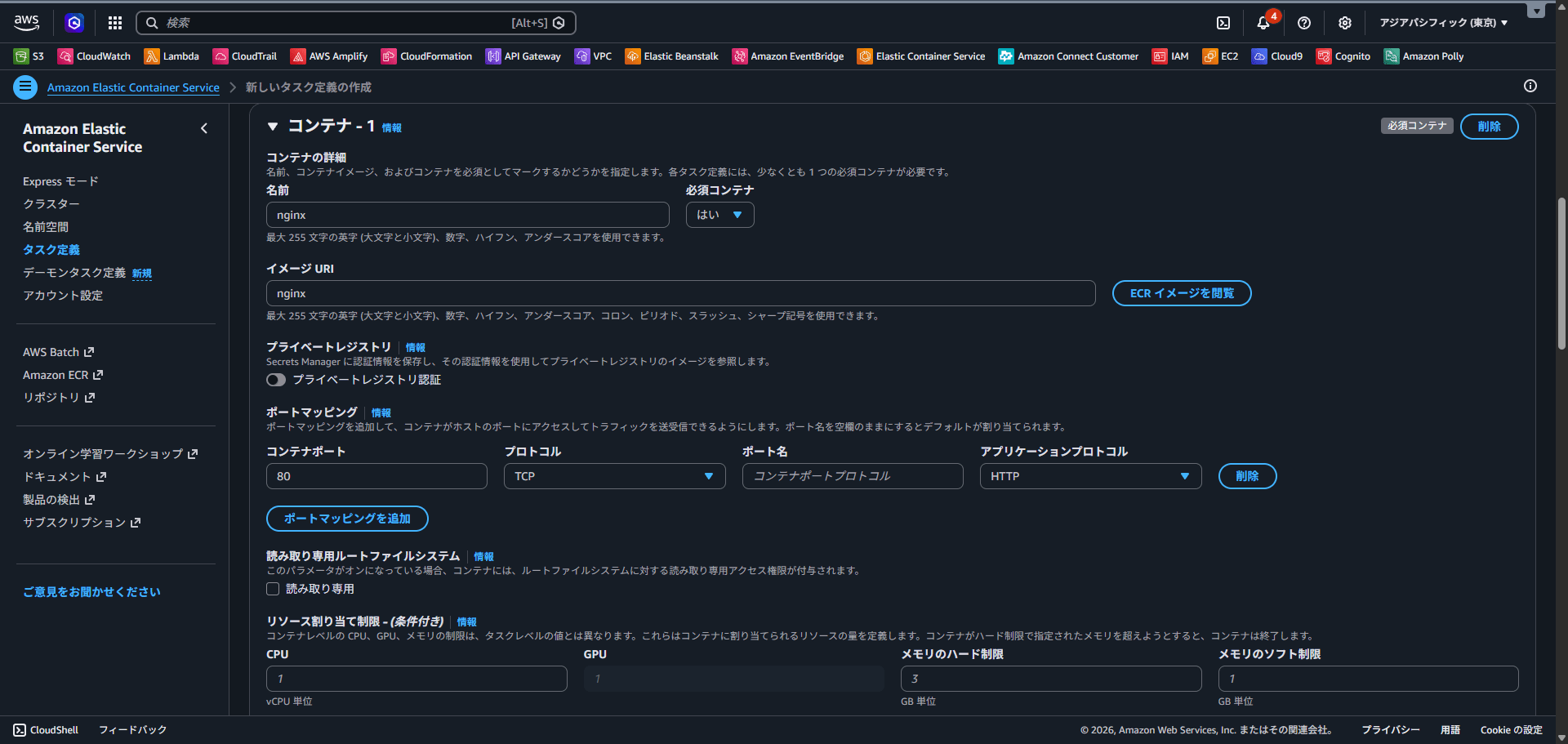
Task: Toggle private registry authentication switch
Action: pos(276,380)
